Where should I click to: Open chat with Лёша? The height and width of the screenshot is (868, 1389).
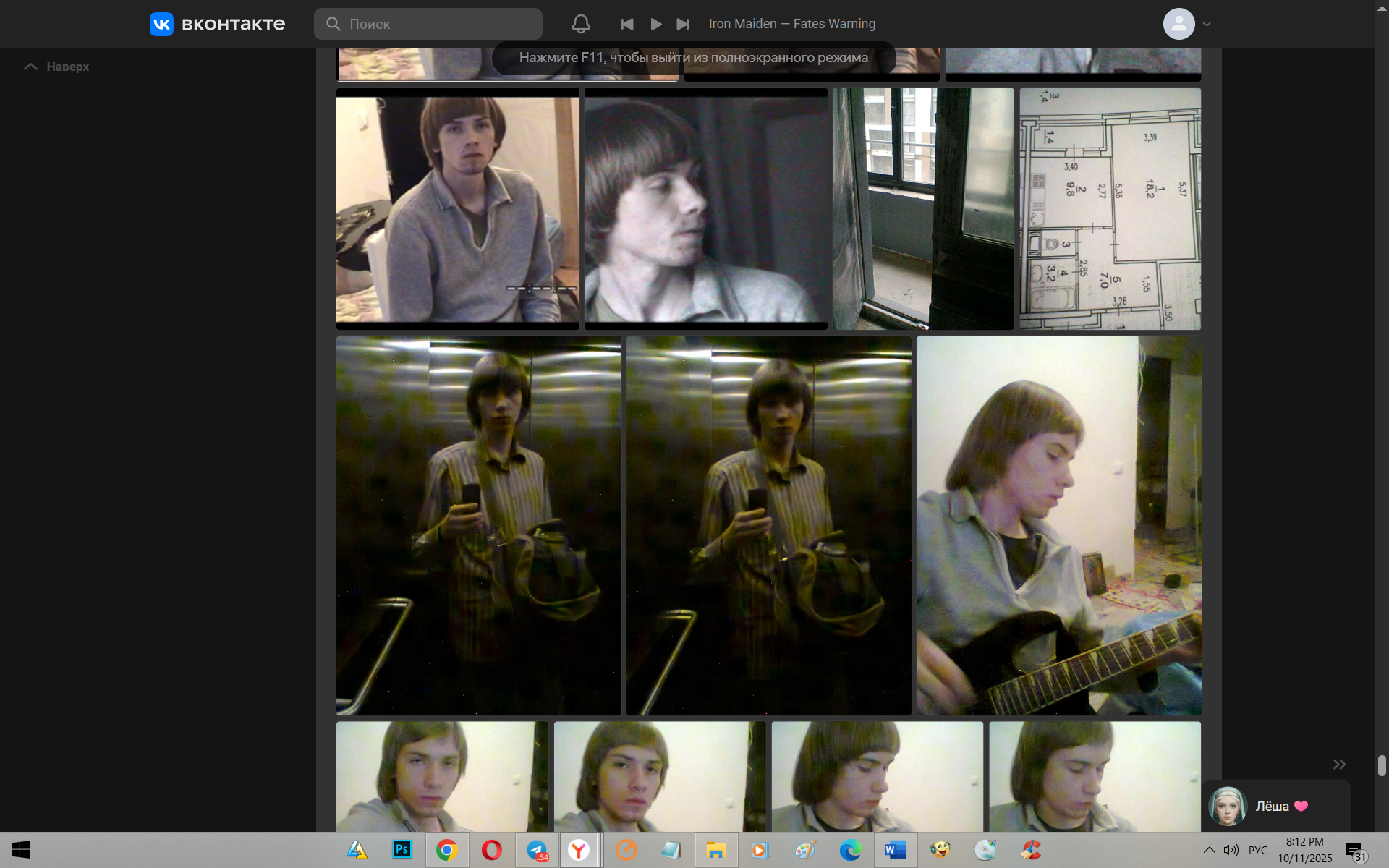pyautogui.click(x=1272, y=806)
